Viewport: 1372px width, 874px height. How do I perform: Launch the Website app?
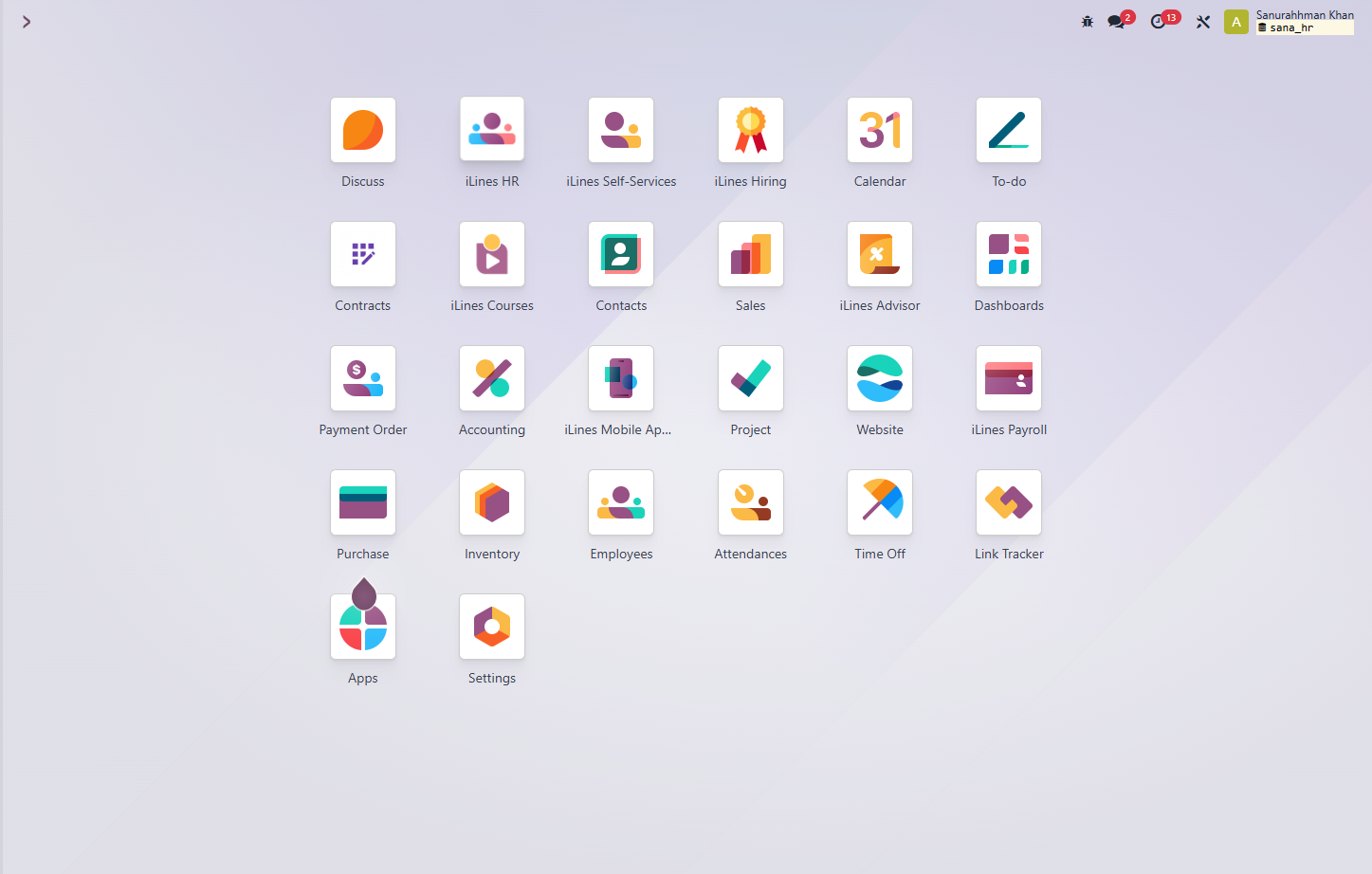click(880, 378)
